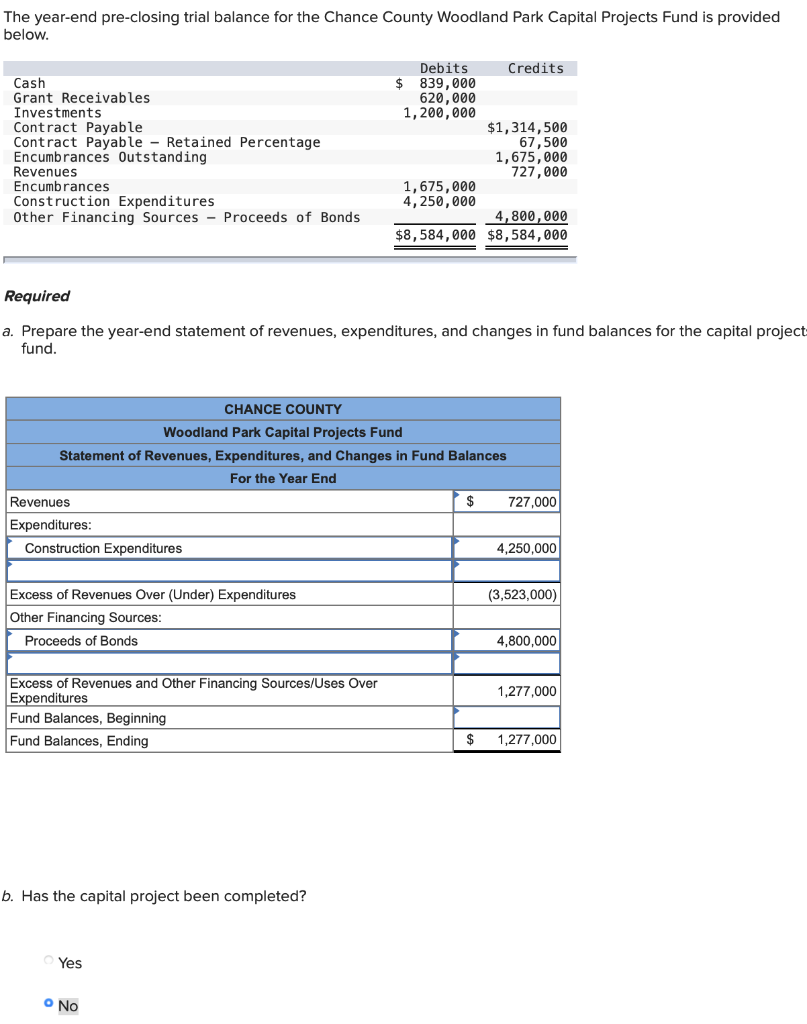Click the Statement of Revenues header row
Image resolution: width=807 pixels, height=1024 pixels.
click(x=283, y=455)
